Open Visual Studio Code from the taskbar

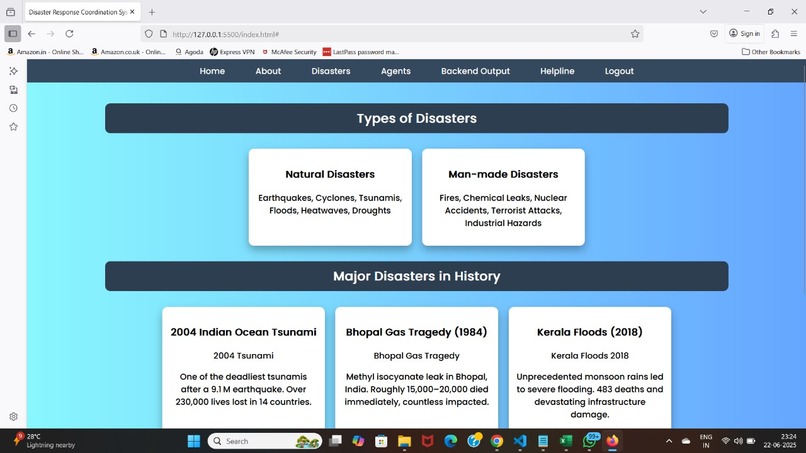[x=520, y=441]
